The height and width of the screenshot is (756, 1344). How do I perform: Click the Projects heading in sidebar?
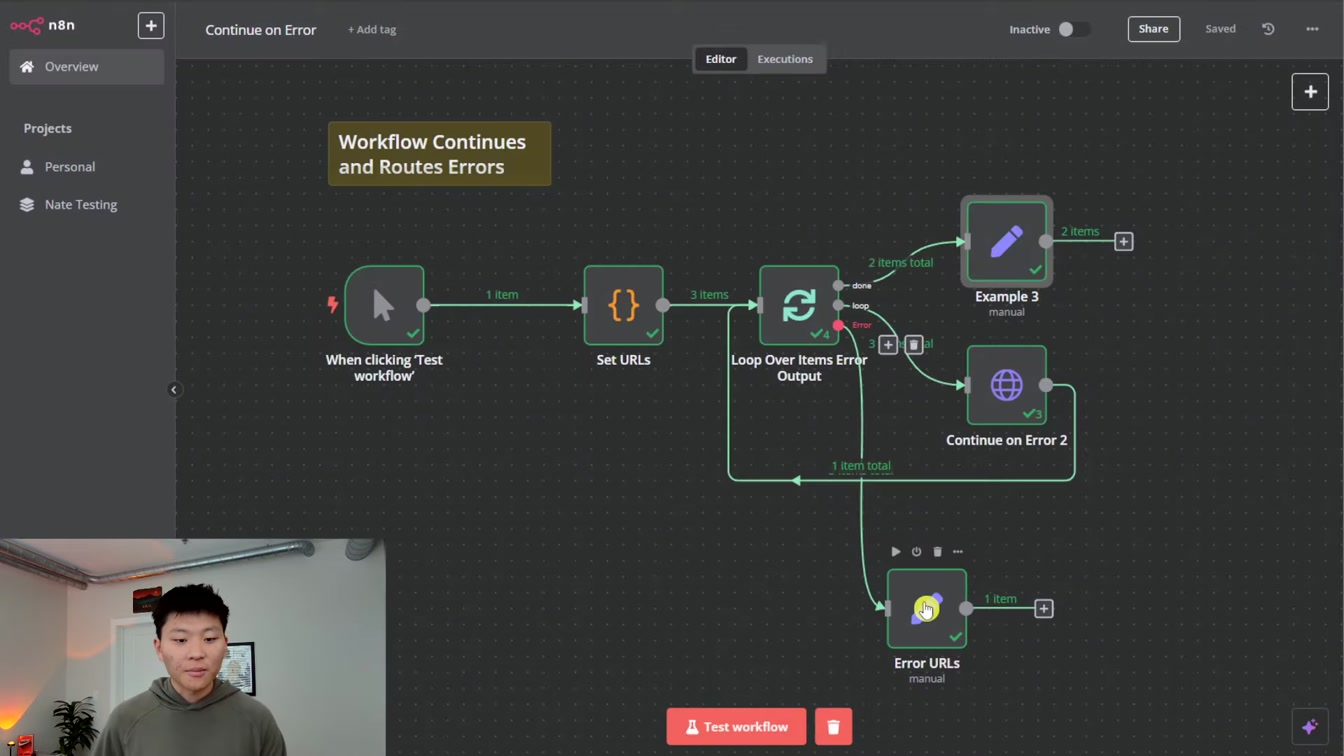(x=48, y=128)
